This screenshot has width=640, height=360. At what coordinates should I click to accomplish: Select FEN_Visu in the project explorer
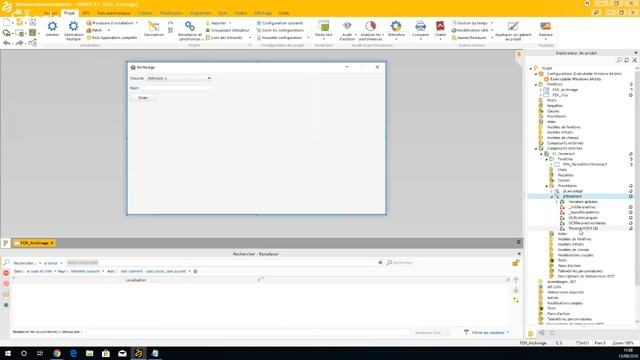pyautogui.click(x=560, y=95)
